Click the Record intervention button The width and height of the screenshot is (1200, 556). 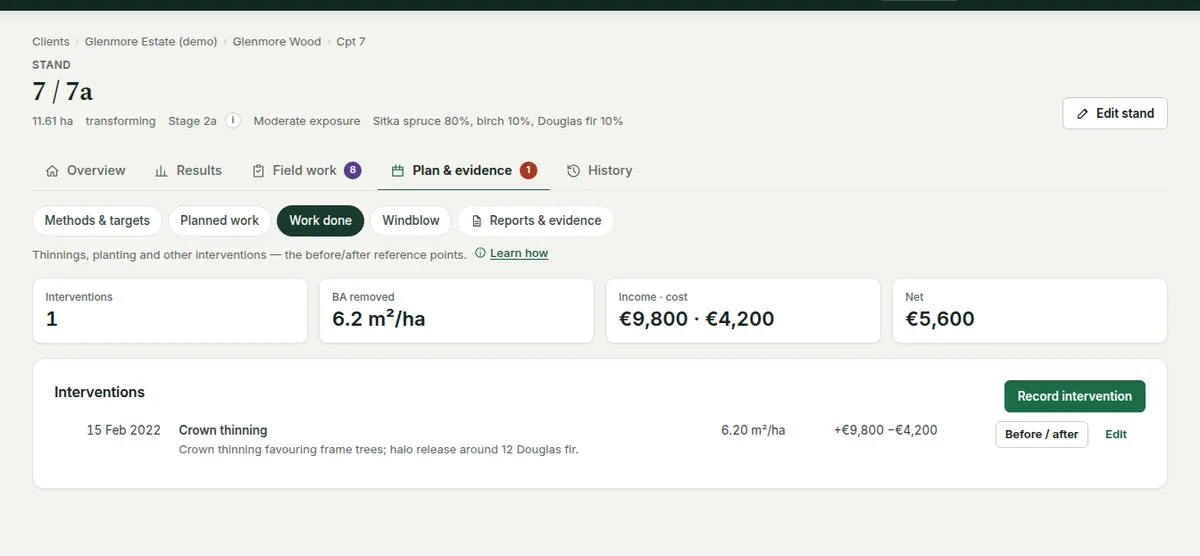pos(1075,396)
